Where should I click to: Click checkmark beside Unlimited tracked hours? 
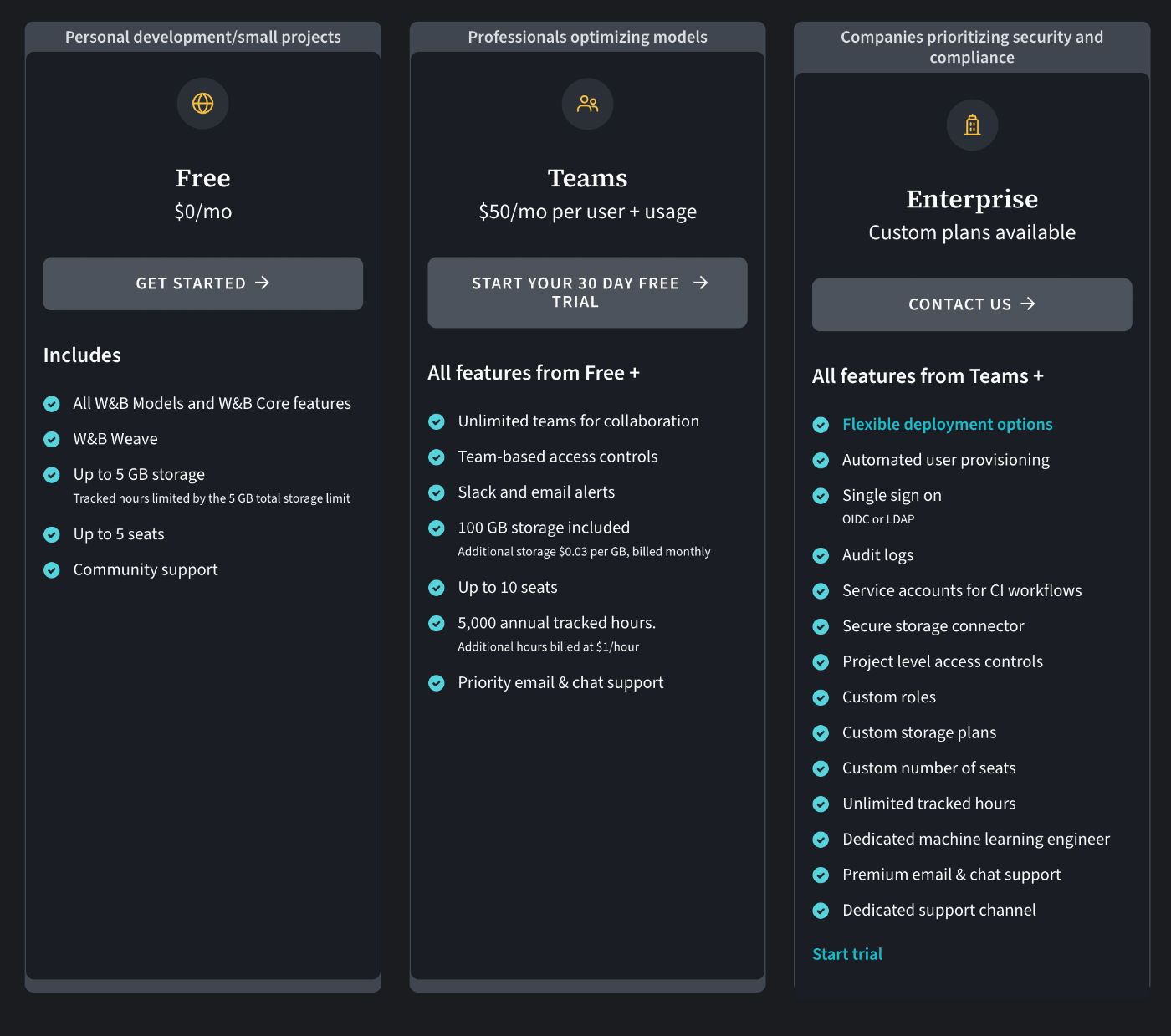821,804
